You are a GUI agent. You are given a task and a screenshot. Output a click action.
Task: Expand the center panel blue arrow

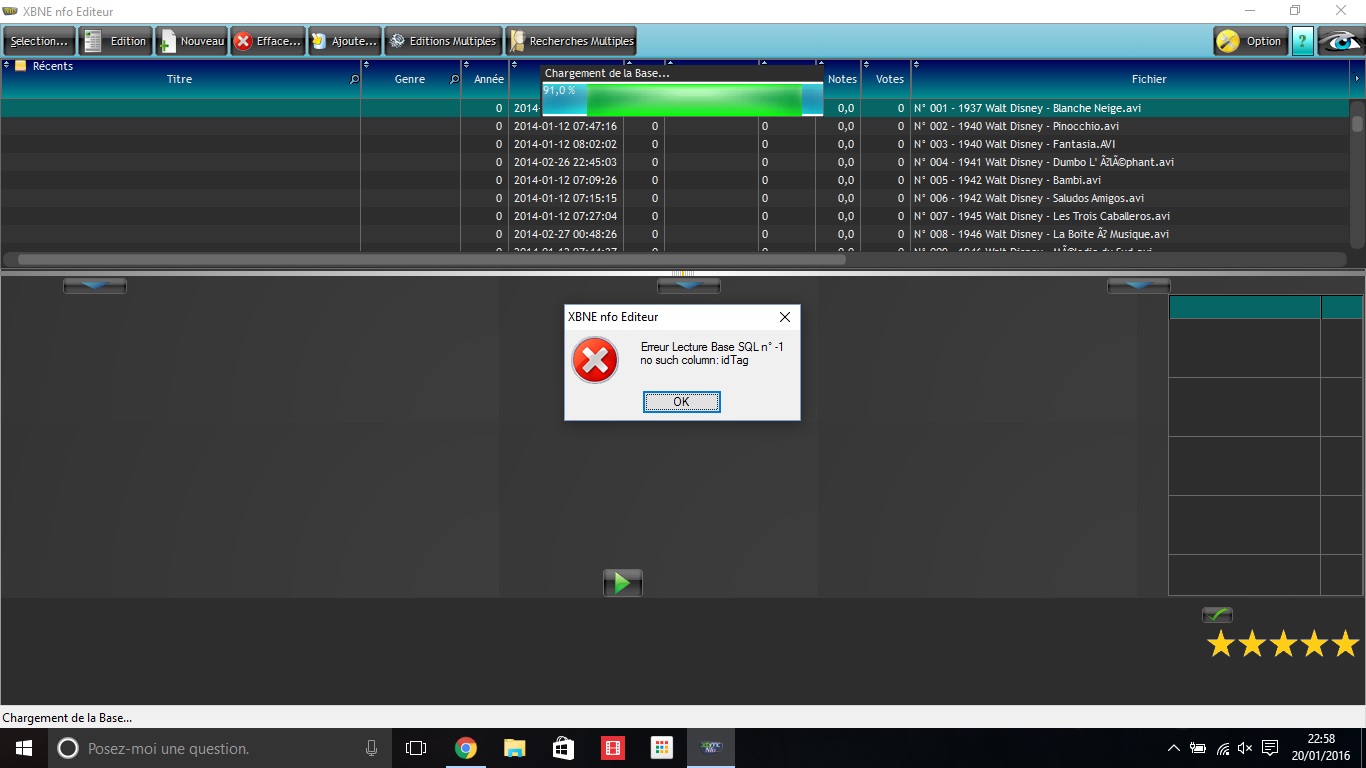(x=688, y=286)
